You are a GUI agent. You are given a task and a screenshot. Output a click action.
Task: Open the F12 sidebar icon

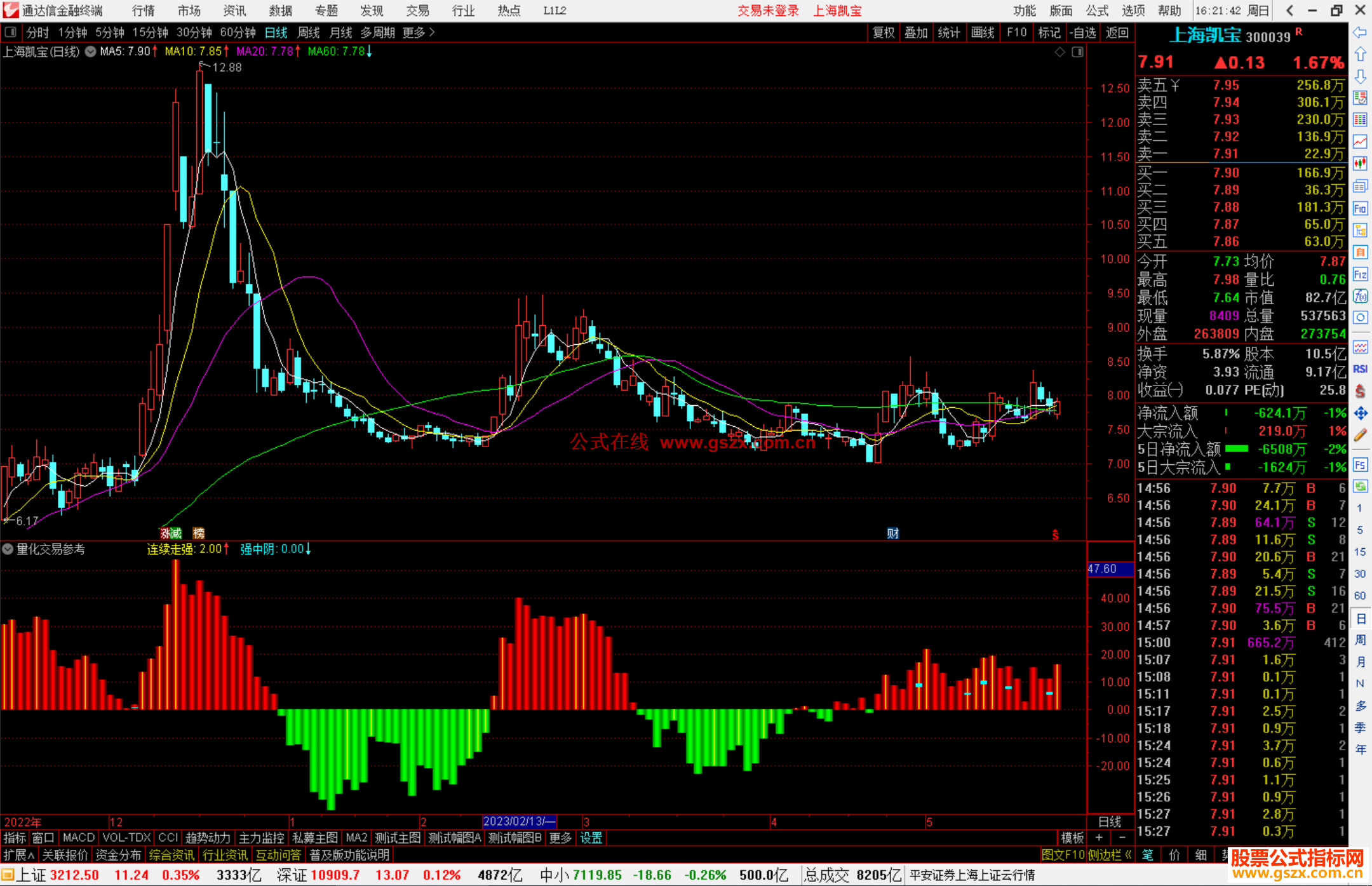point(1360,274)
